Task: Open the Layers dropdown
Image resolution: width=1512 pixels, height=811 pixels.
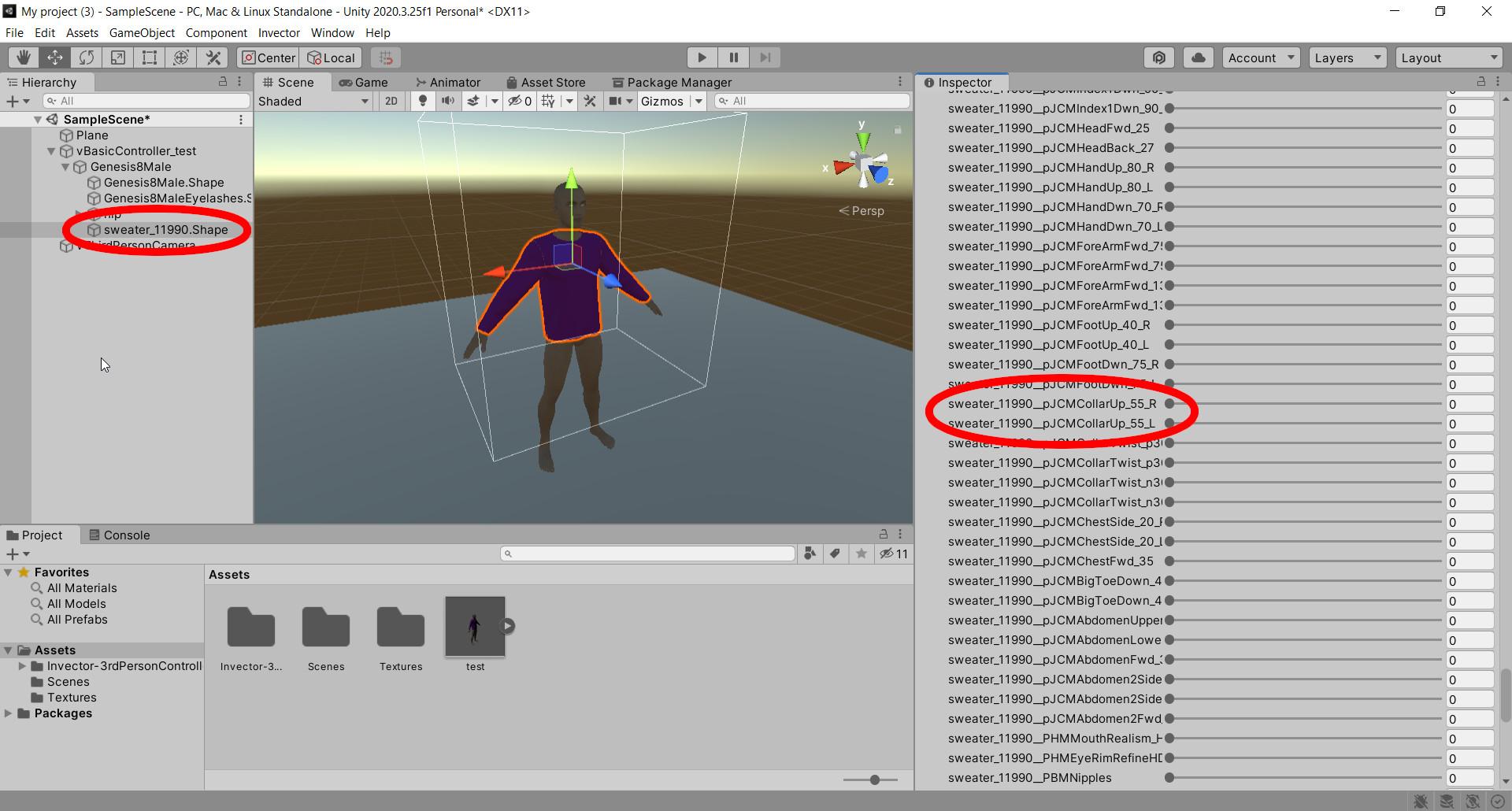Action: (1347, 57)
